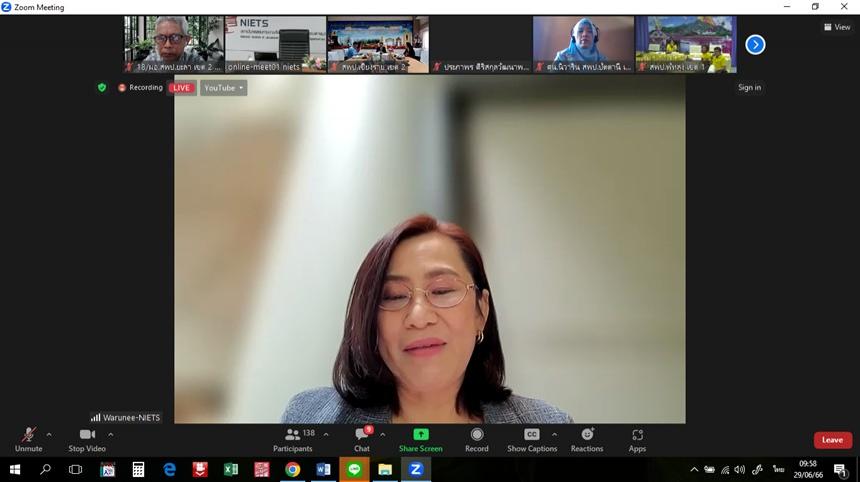Click the Sign in link
The height and width of the screenshot is (482, 860).
point(749,87)
